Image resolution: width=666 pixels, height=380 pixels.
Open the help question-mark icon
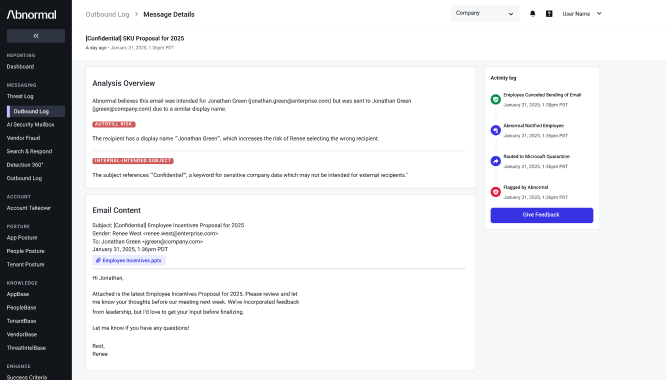coord(549,14)
